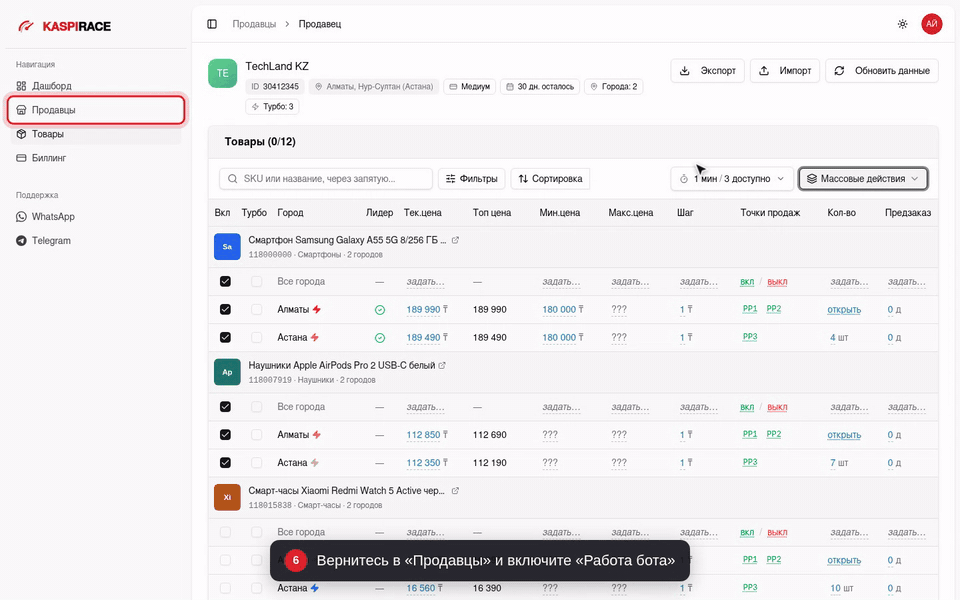Screen dimensions: 960x600
Task: Click the TechLand KZ seller avatar
Action: (222, 73)
